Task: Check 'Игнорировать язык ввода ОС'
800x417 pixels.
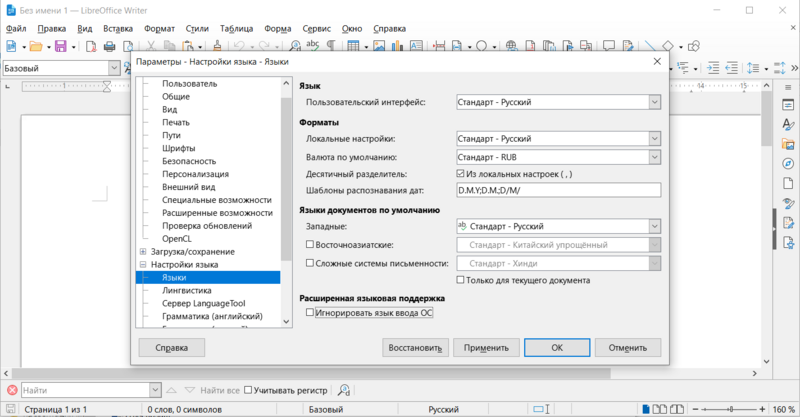Action: tap(310, 312)
